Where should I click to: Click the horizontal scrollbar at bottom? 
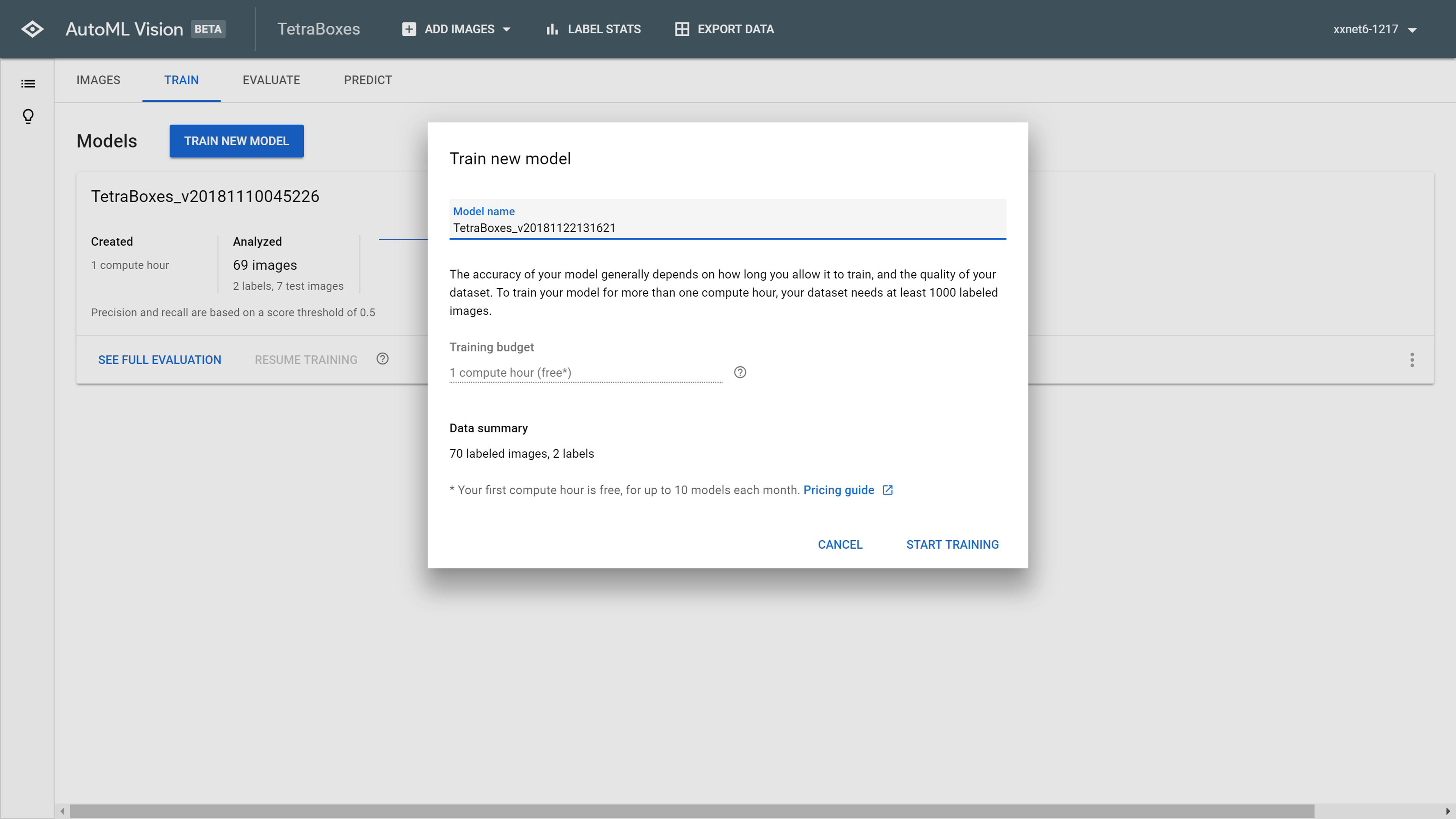[x=691, y=811]
